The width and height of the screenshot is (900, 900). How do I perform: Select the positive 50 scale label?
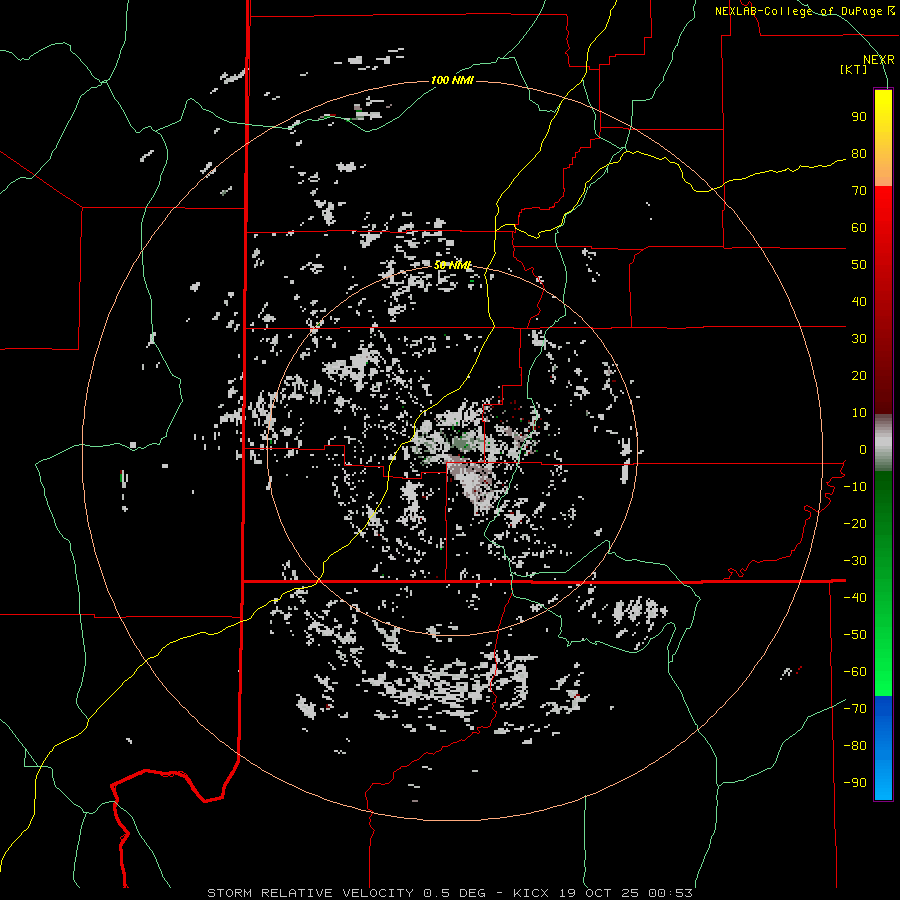tap(859, 265)
